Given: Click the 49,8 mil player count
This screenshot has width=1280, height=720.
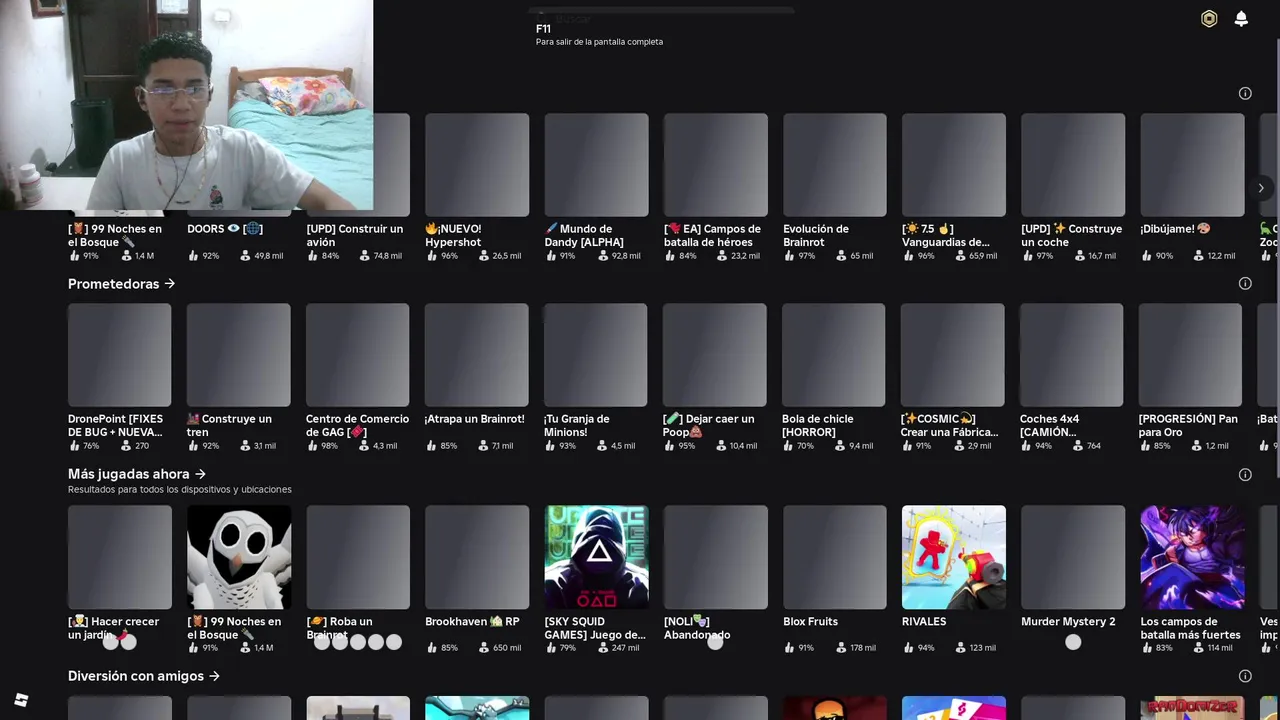Looking at the screenshot, I should point(268,256).
